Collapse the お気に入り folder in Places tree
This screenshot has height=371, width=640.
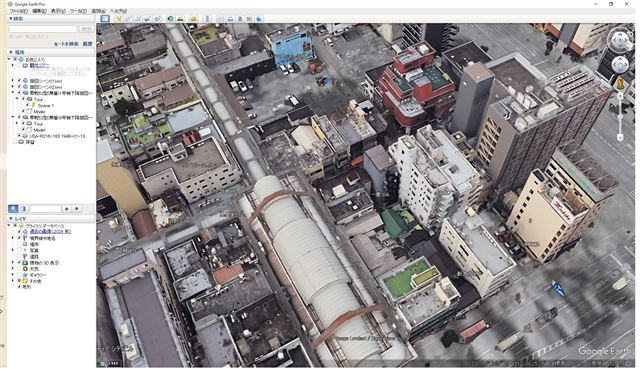click(10, 60)
